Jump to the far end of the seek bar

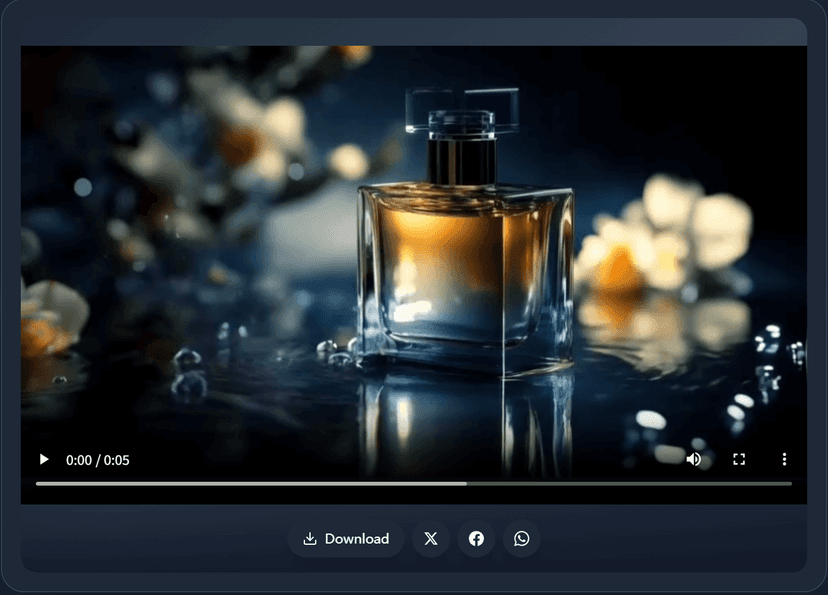[x=790, y=483]
